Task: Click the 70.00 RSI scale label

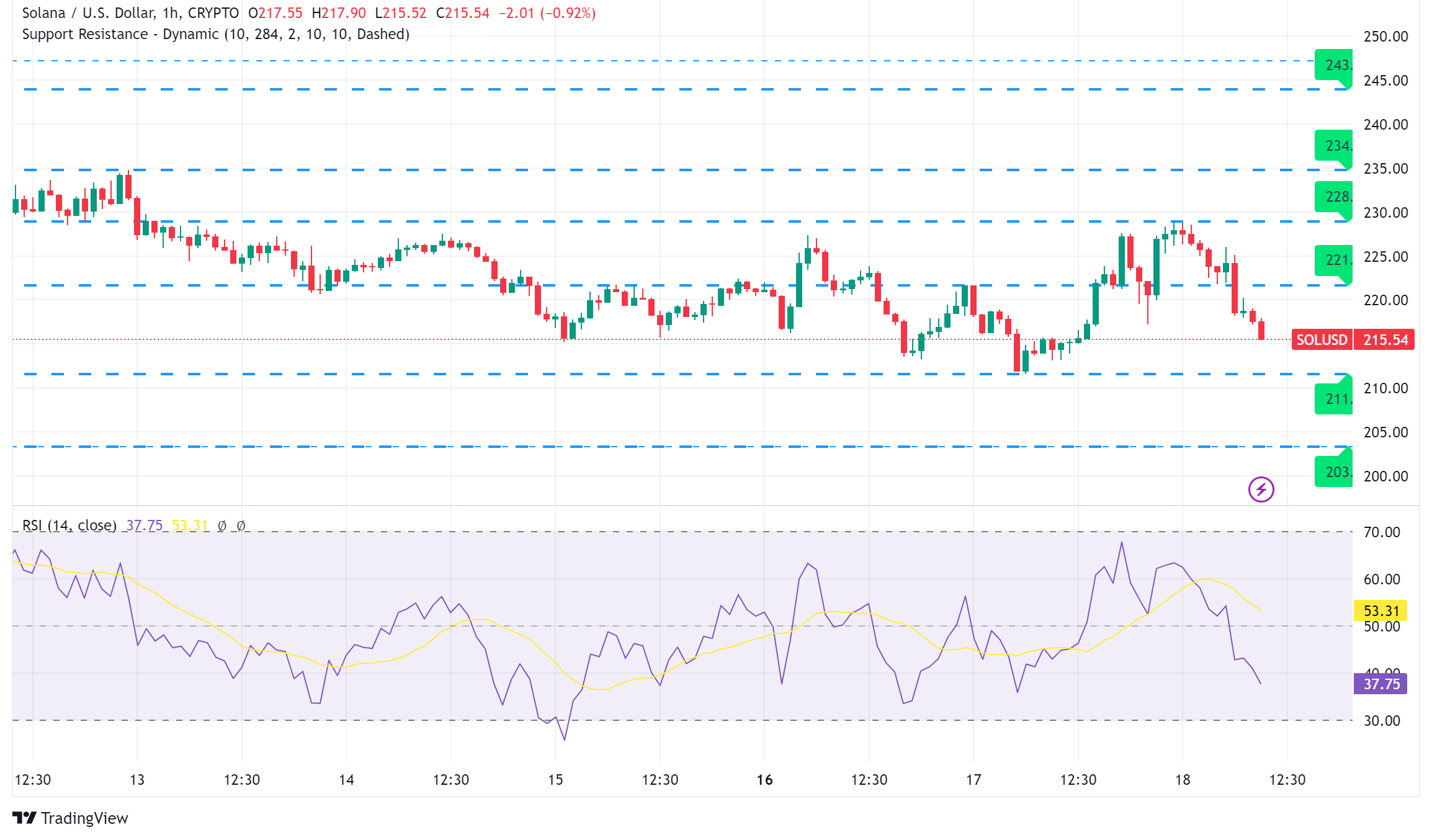Action: 1382,532
